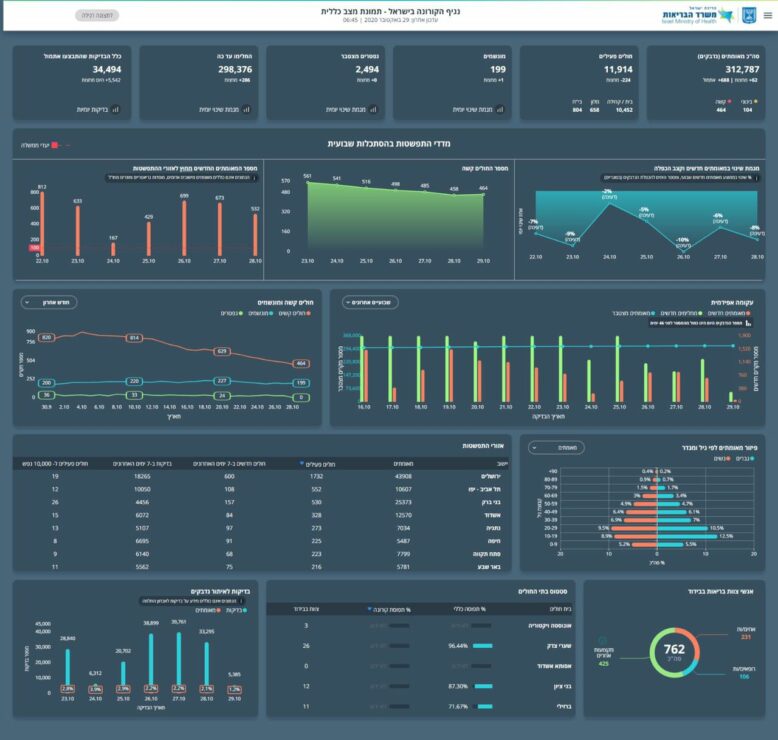This screenshot has width=778, height=740.
Task: Open the hamburger menu icon
Action: pos(767,15)
